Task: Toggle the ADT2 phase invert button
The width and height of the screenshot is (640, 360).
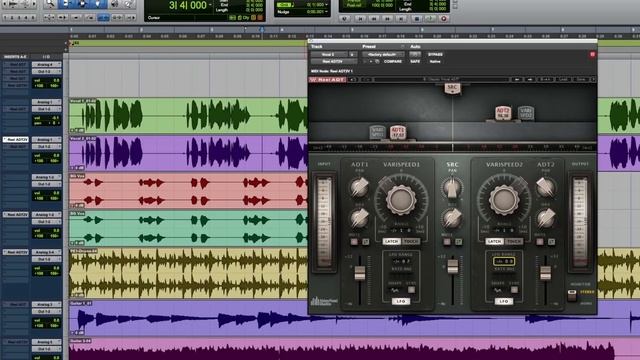Action: tap(551, 242)
